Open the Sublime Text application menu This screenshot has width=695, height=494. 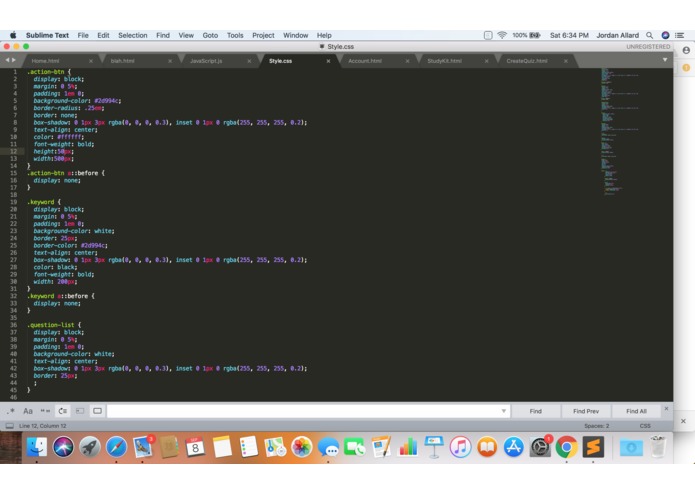click(47, 35)
